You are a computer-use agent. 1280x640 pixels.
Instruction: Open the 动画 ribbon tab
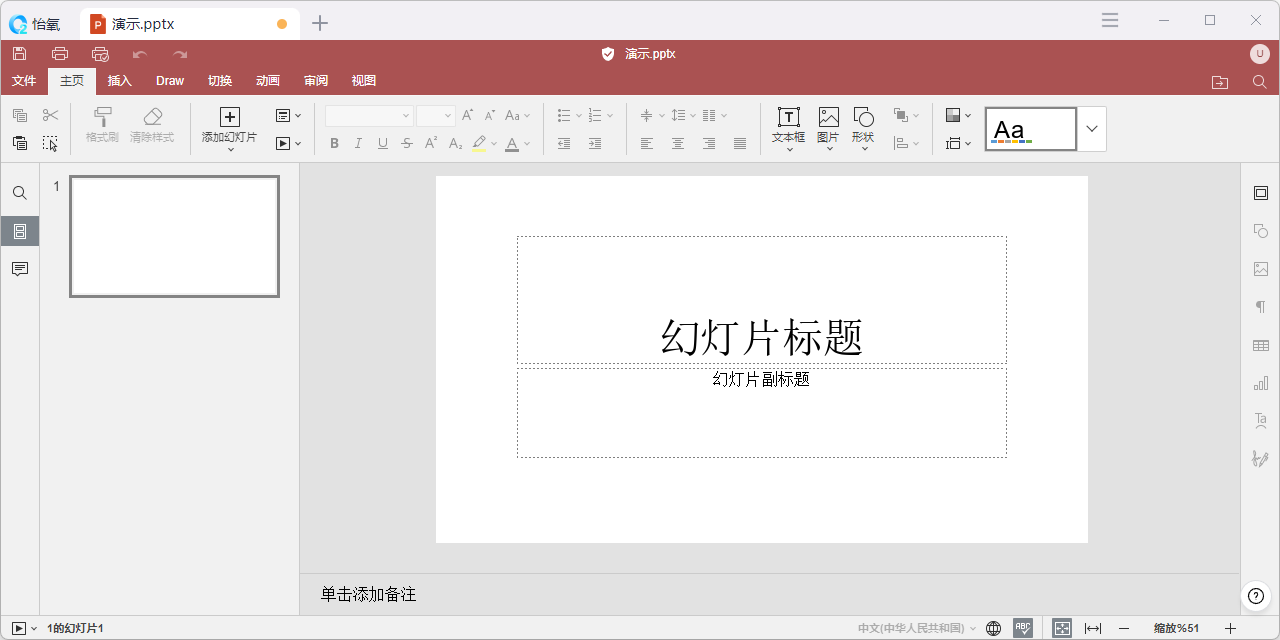point(267,81)
